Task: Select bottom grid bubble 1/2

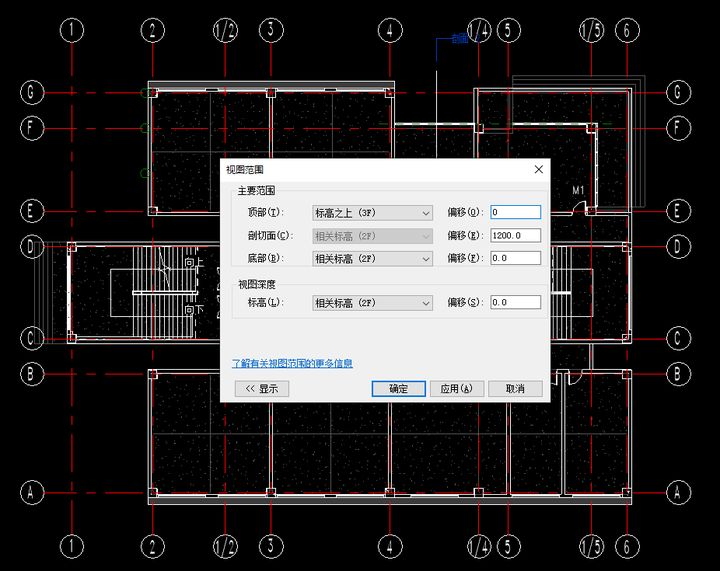Action: coord(225,546)
